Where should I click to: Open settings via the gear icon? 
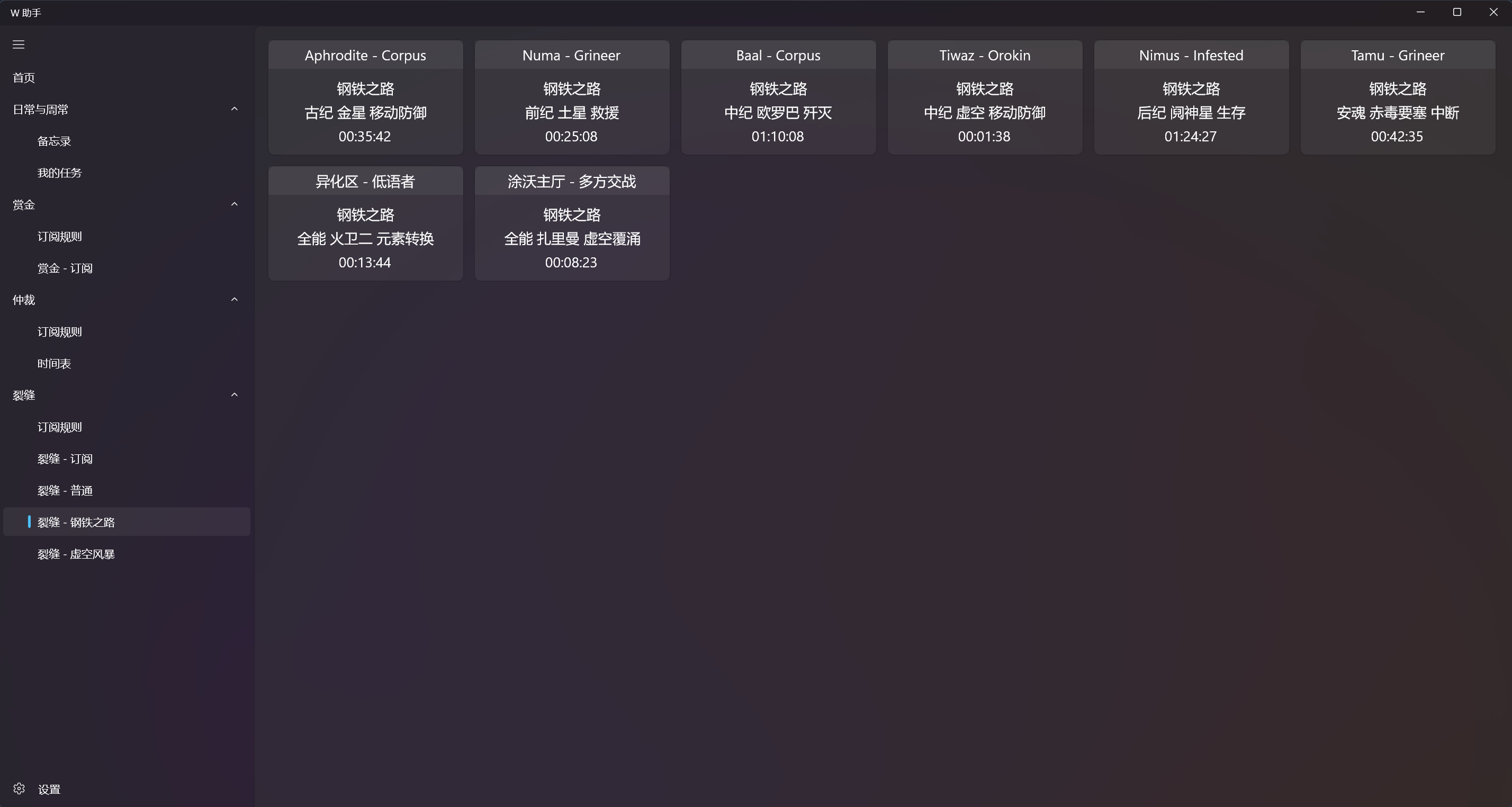19,789
